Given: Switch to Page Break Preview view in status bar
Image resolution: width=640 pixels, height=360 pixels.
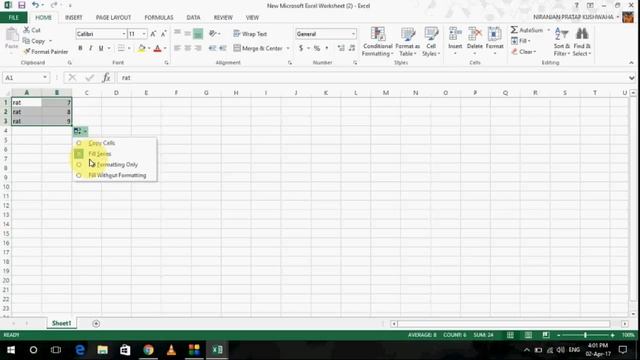Looking at the screenshot, I should 546,335.
